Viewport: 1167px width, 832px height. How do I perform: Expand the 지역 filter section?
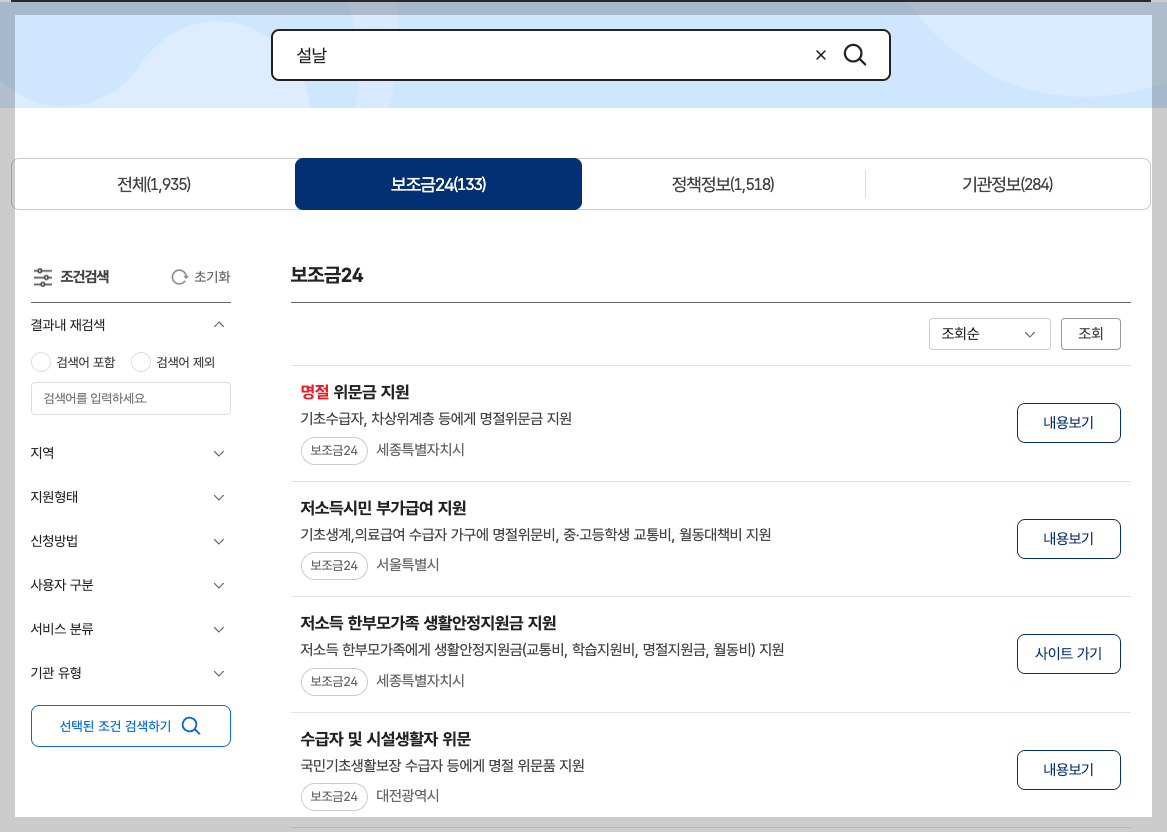[218, 453]
